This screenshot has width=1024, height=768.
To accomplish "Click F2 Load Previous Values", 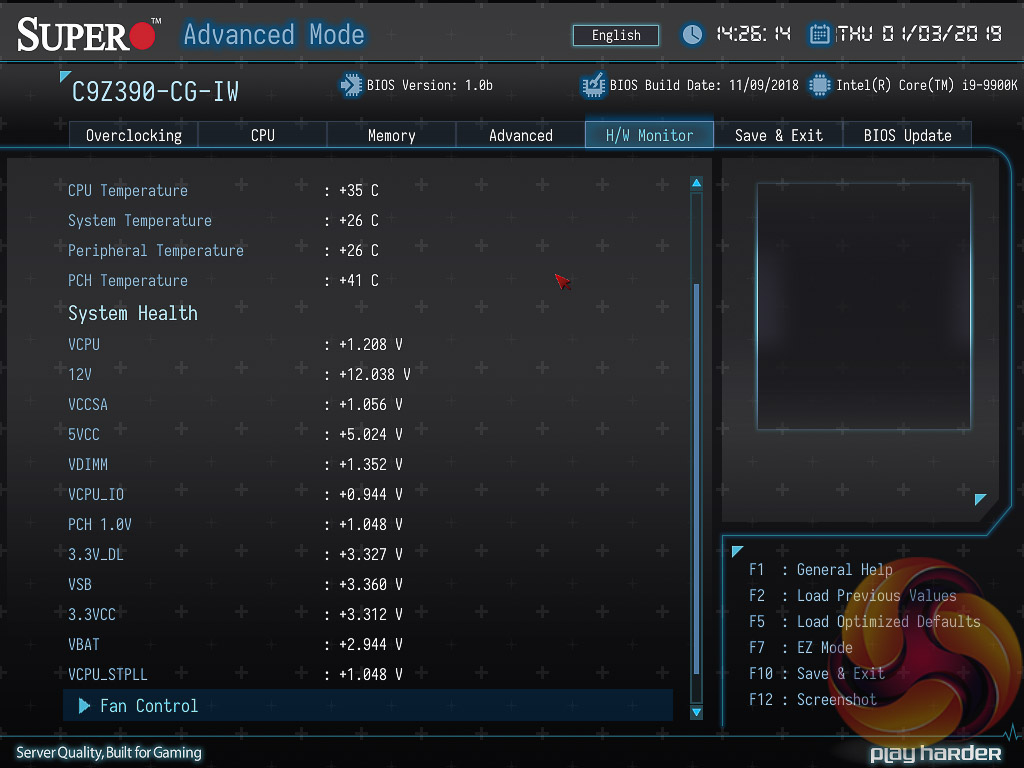I will pos(852,596).
